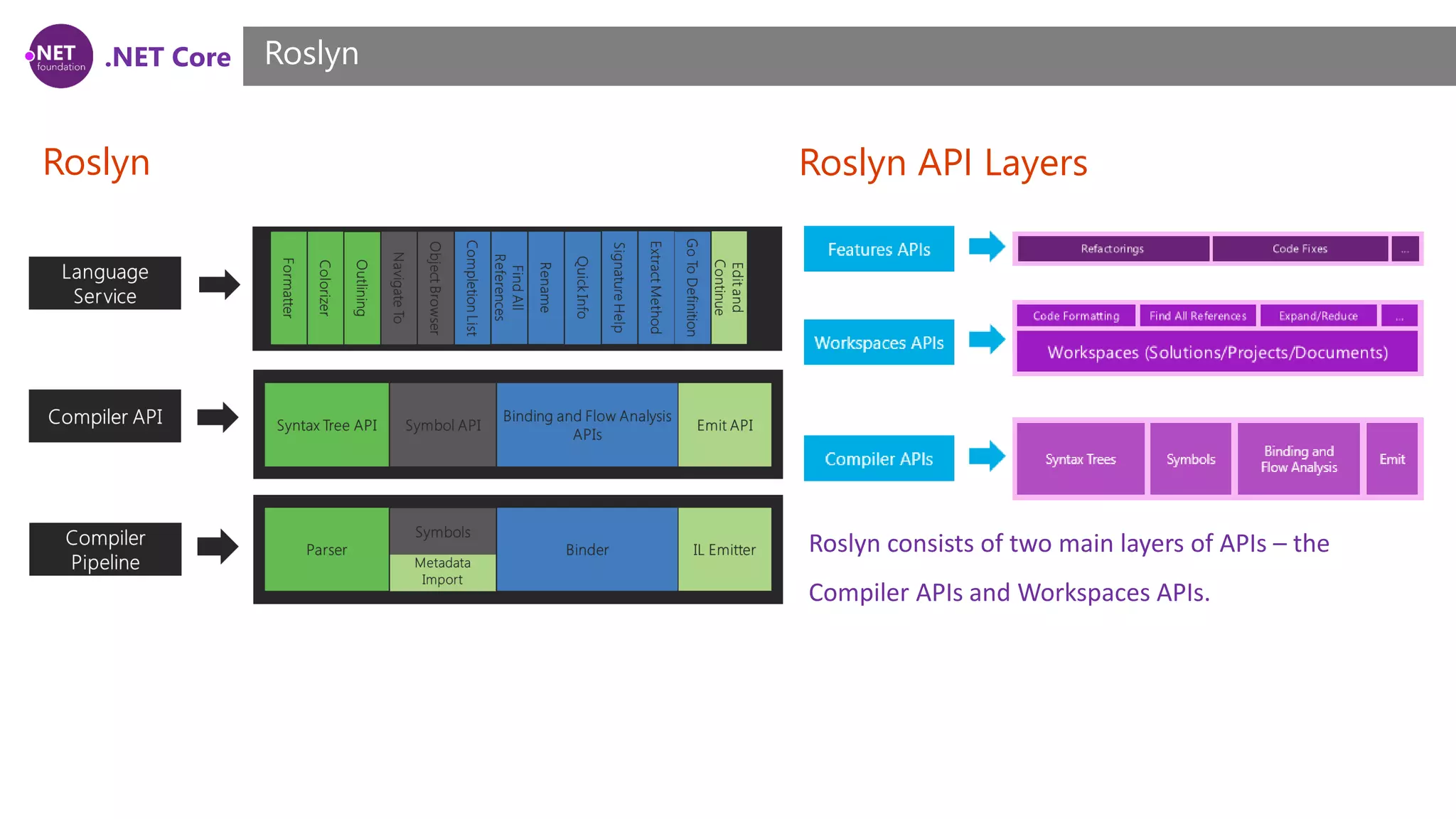The width and height of the screenshot is (1456, 819).
Task: Click the Edit and Continue column
Action: [729, 288]
